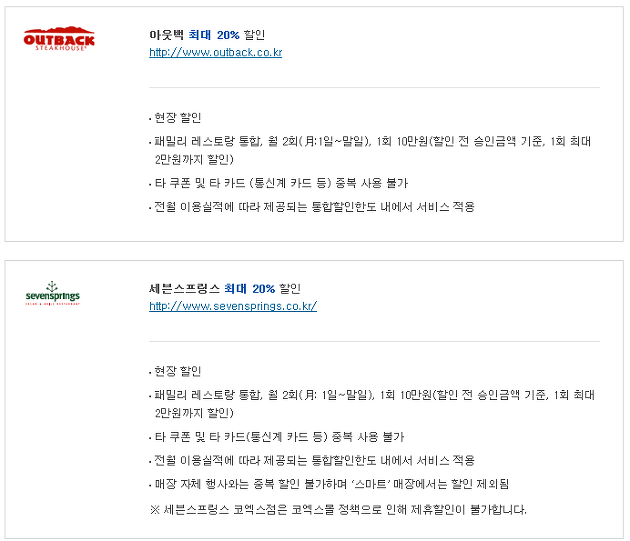Click Outback's 2만원까지 할인 continuation line
This screenshot has width=630, height=541.
(194, 160)
